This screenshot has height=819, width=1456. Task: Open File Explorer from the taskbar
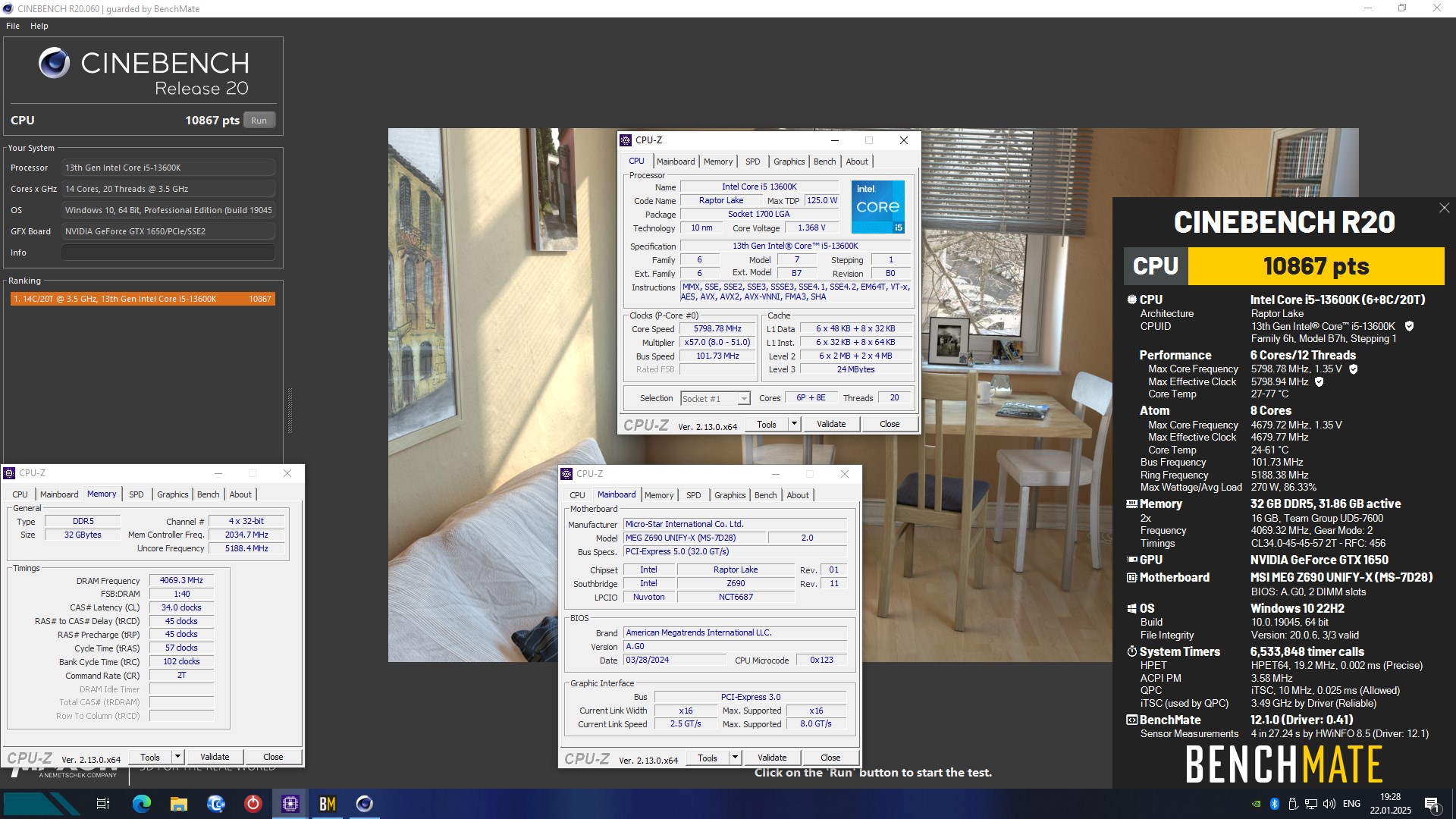pos(179,804)
